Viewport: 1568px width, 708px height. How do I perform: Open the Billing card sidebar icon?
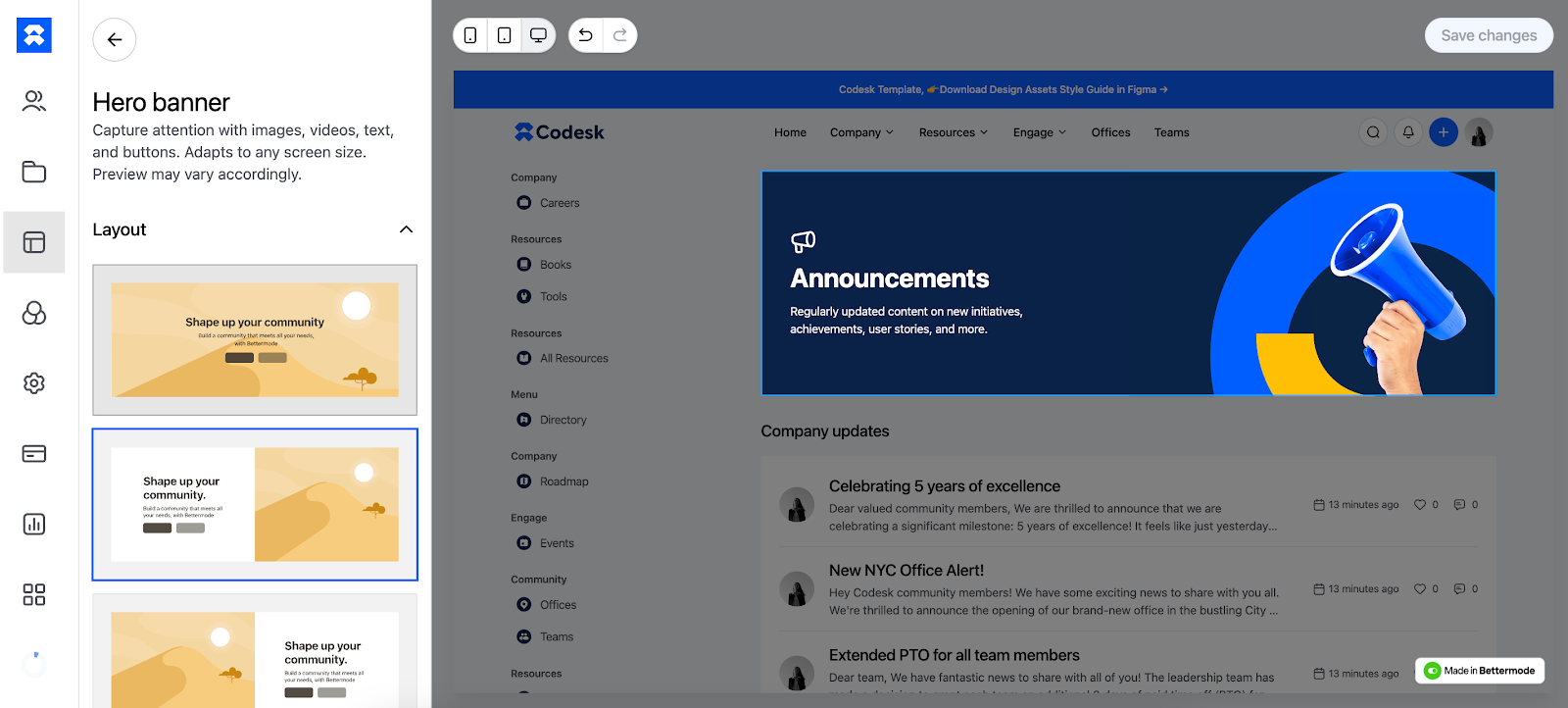[x=34, y=454]
